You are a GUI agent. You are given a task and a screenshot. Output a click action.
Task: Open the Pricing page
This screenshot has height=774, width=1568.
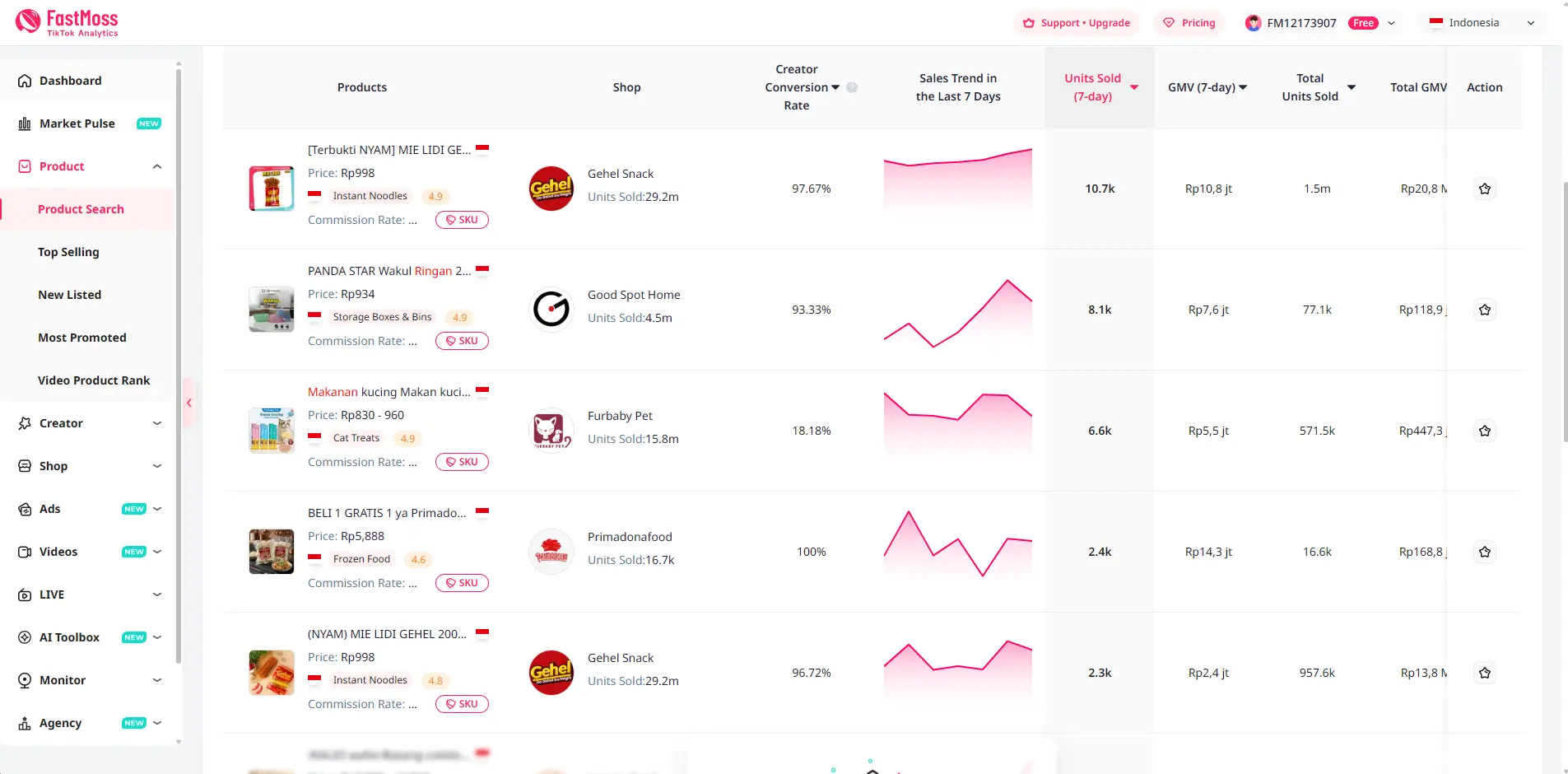tap(1189, 23)
